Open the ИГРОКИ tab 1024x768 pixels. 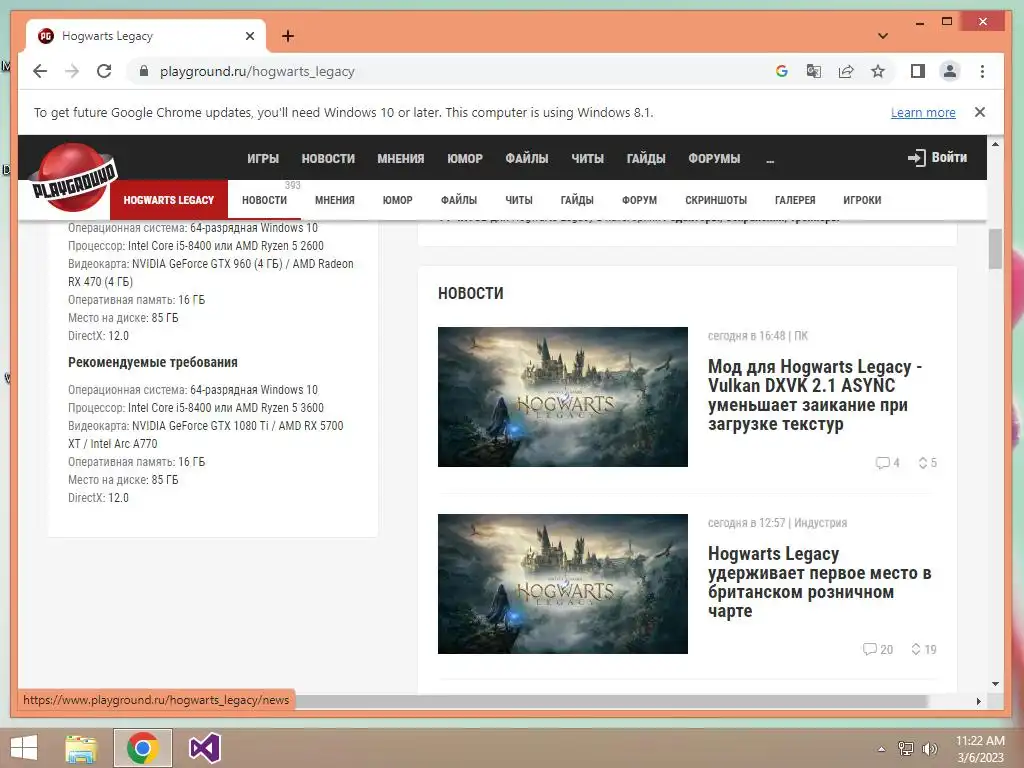pyautogui.click(x=861, y=200)
